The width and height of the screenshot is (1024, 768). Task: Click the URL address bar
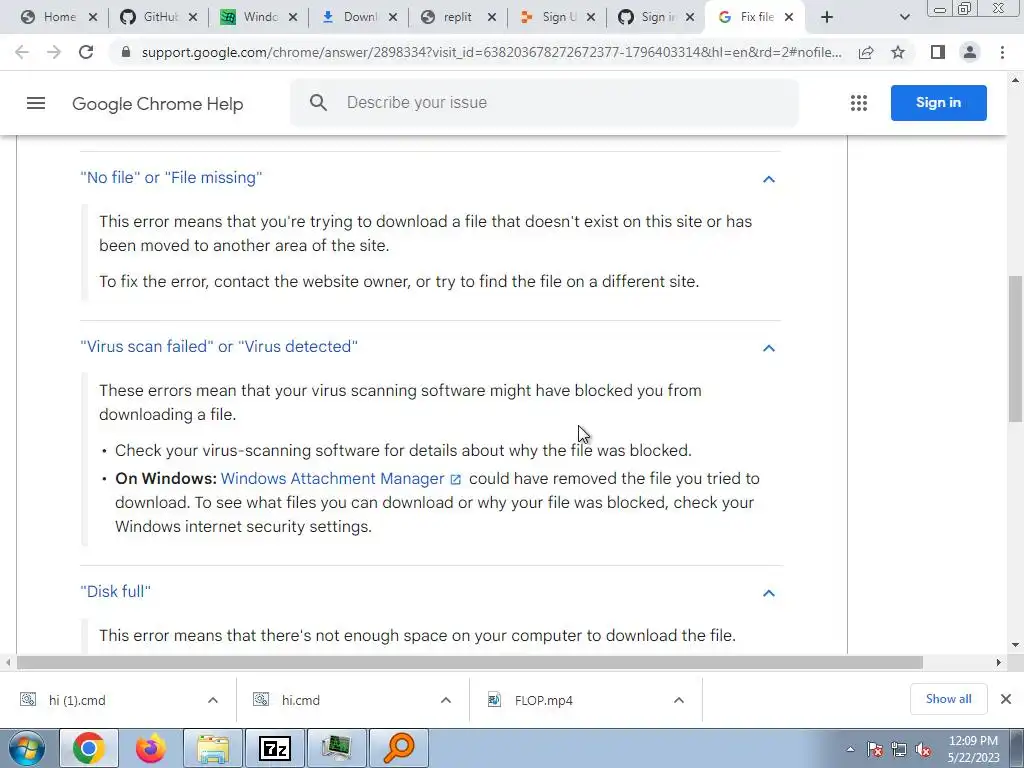click(x=491, y=52)
